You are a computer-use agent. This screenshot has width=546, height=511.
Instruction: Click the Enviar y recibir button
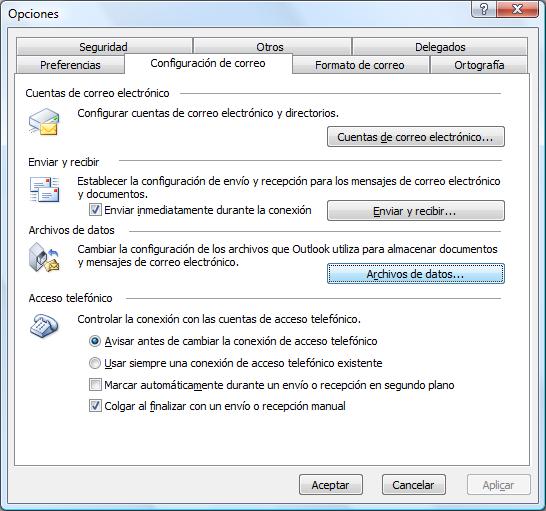click(x=416, y=211)
